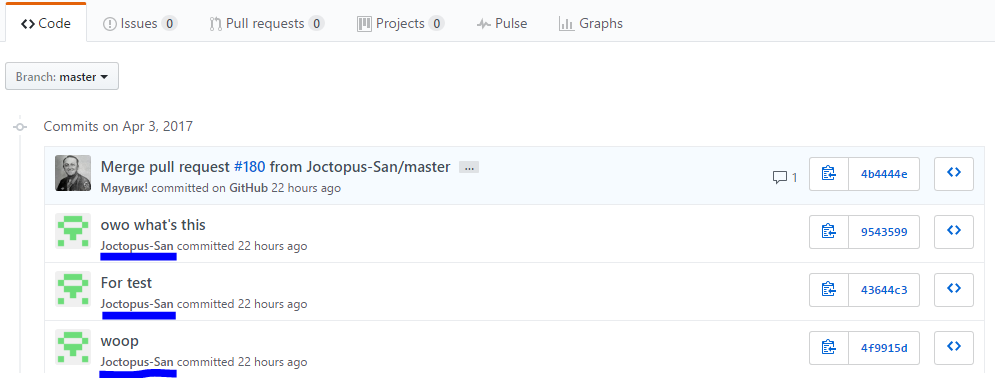The width and height of the screenshot is (995, 378).
Task: Open the Code tab
Action: click(x=46, y=23)
